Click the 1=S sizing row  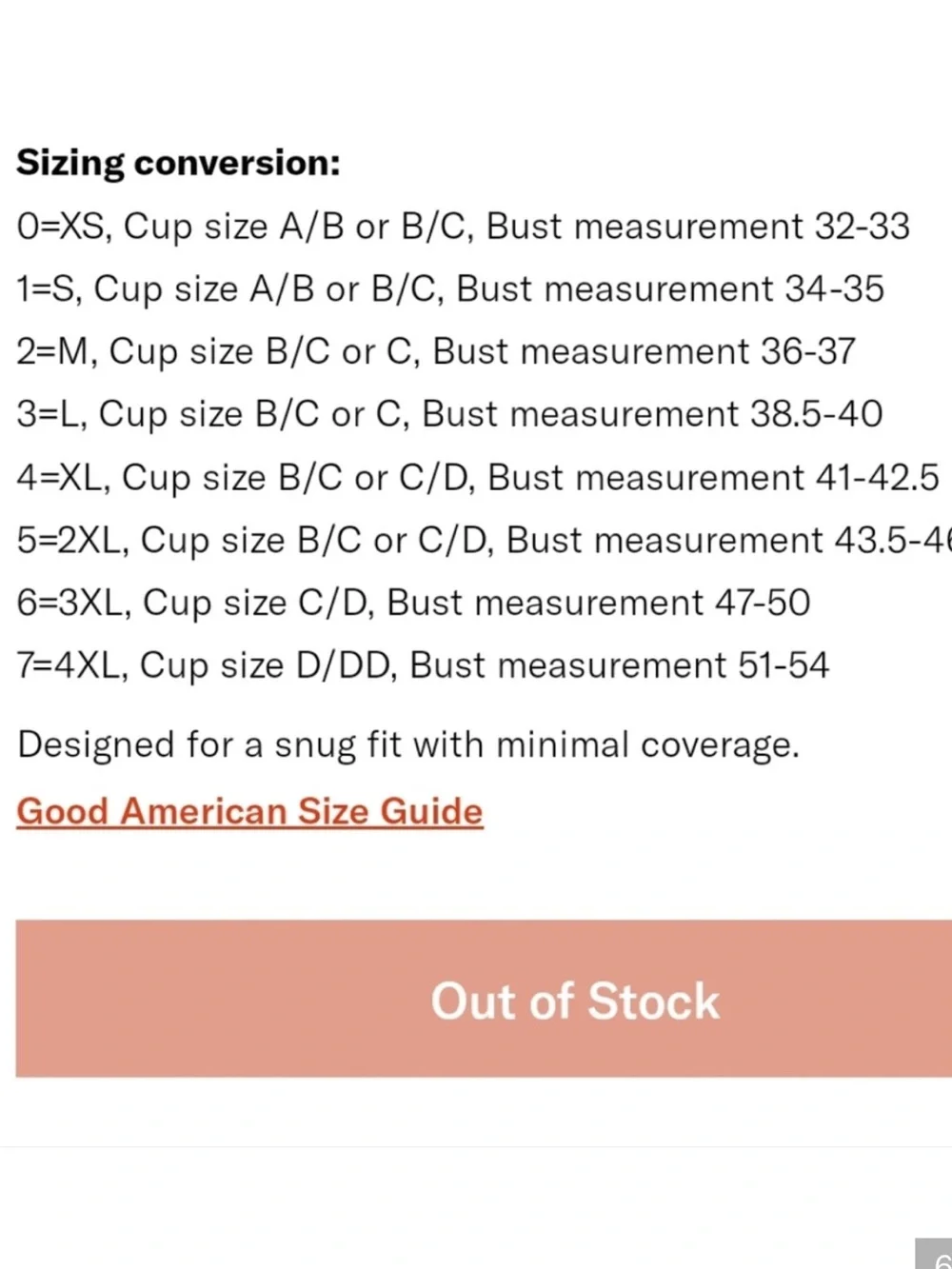(450, 290)
